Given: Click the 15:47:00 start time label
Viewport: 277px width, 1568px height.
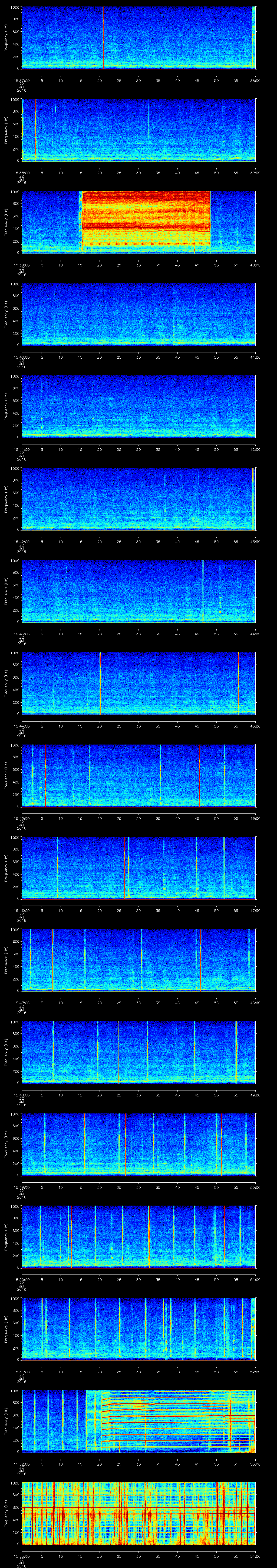Looking at the screenshot, I should point(21,1003).
